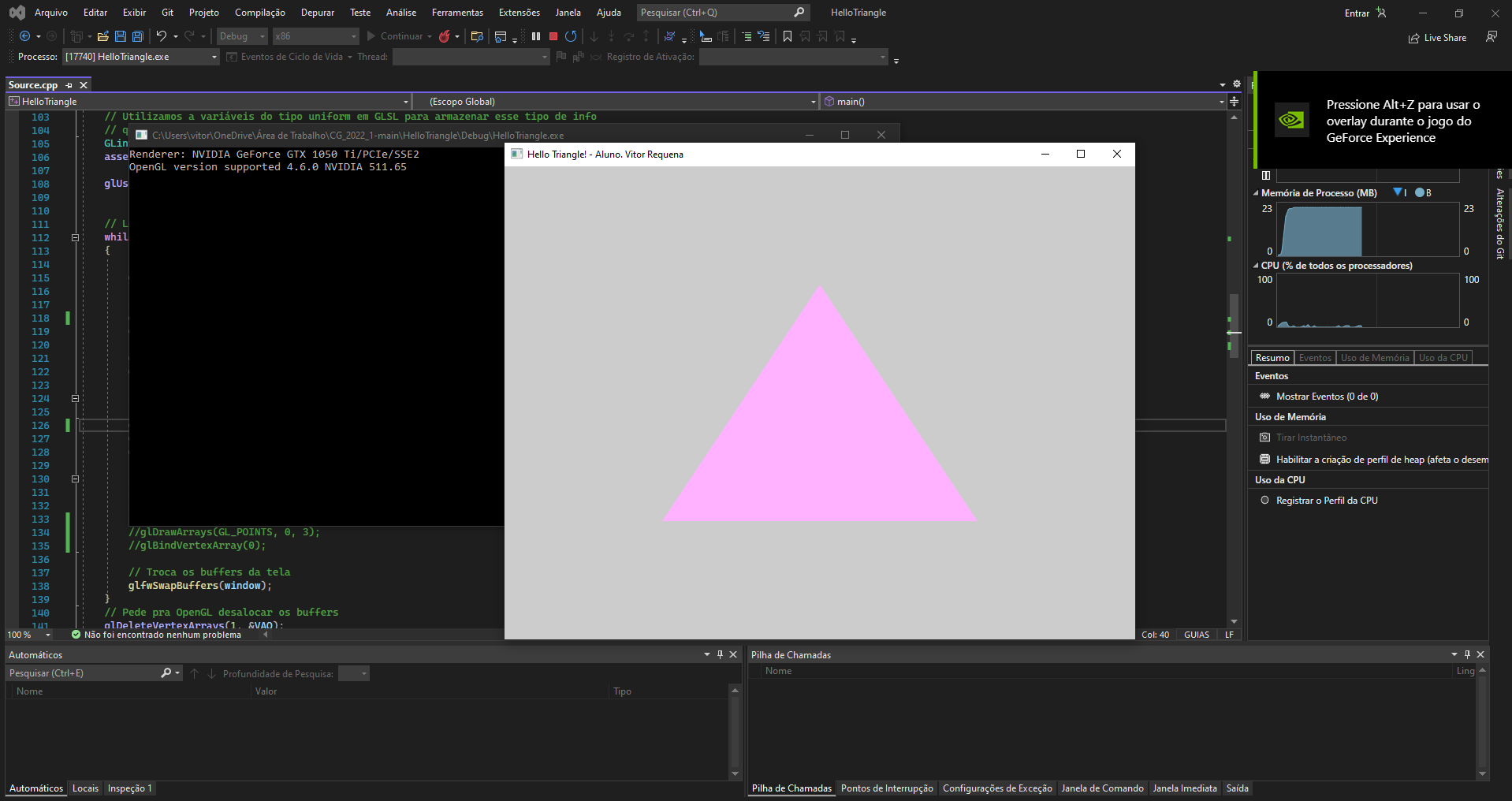Close the Automáticos panel
The width and height of the screenshot is (1512, 801).
pyautogui.click(x=733, y=654)
